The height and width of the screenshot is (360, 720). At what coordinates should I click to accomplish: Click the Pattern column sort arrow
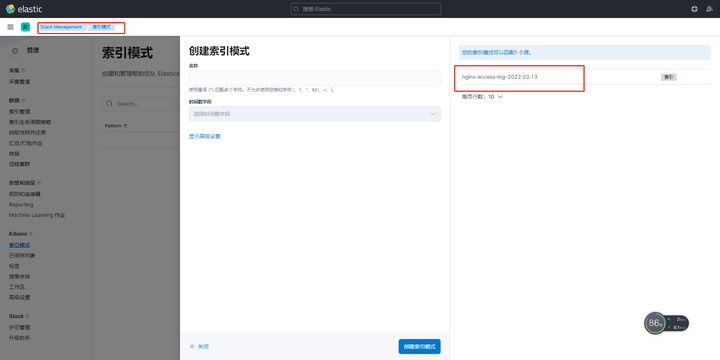click(x=126, y=126)
